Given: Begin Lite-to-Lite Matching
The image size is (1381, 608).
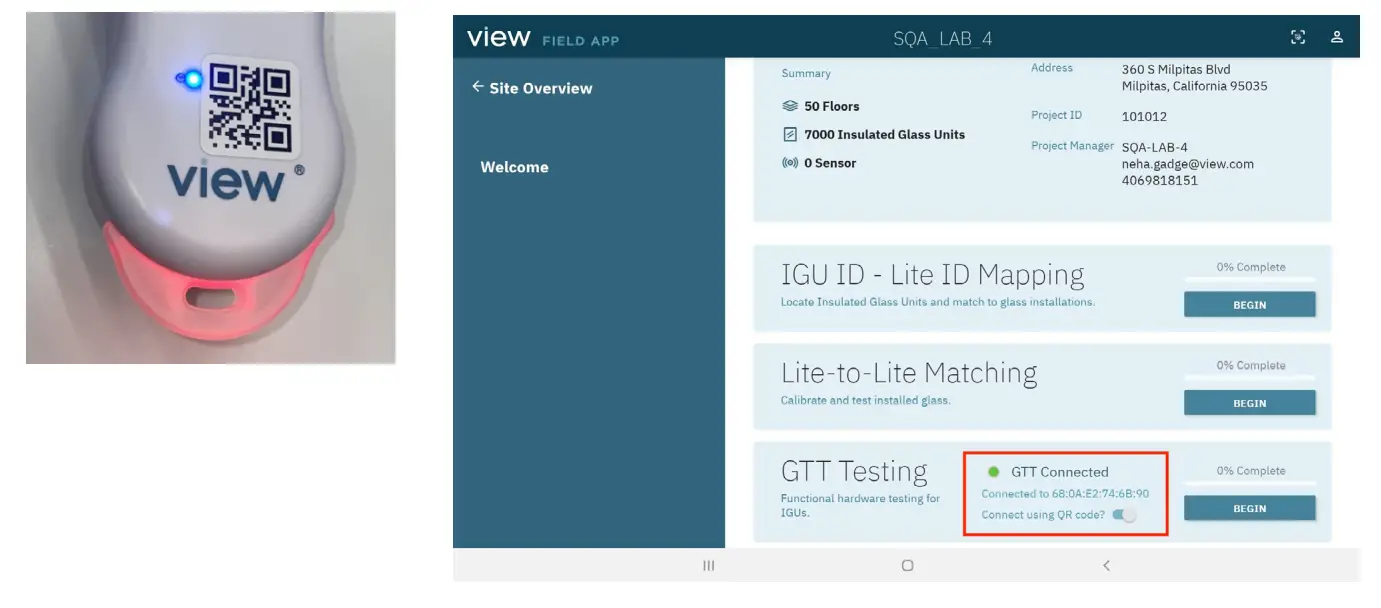Looking at the screenshot, I should pos(1249,403).
